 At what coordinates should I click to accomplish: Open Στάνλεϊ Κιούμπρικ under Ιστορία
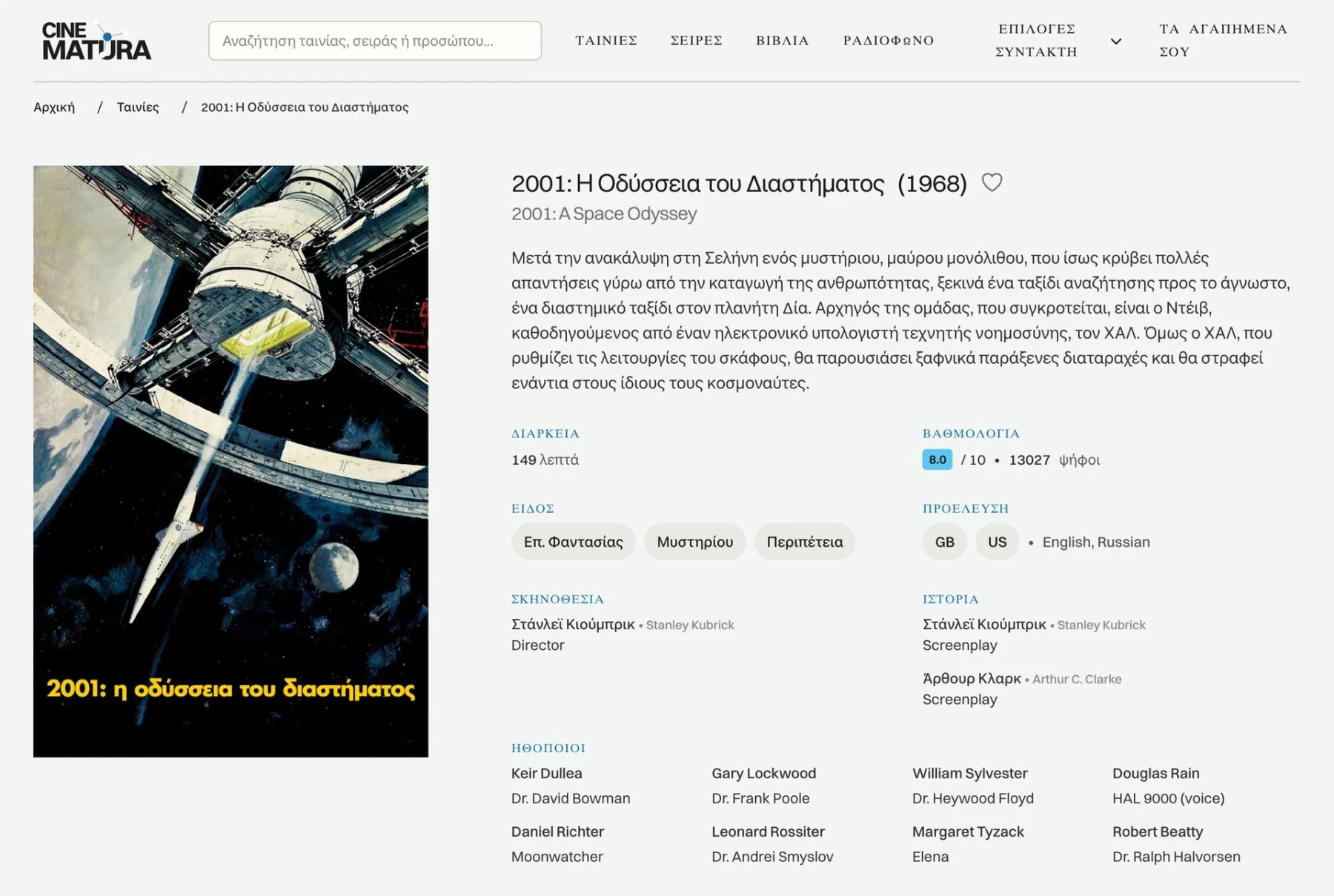click(984, 625)
